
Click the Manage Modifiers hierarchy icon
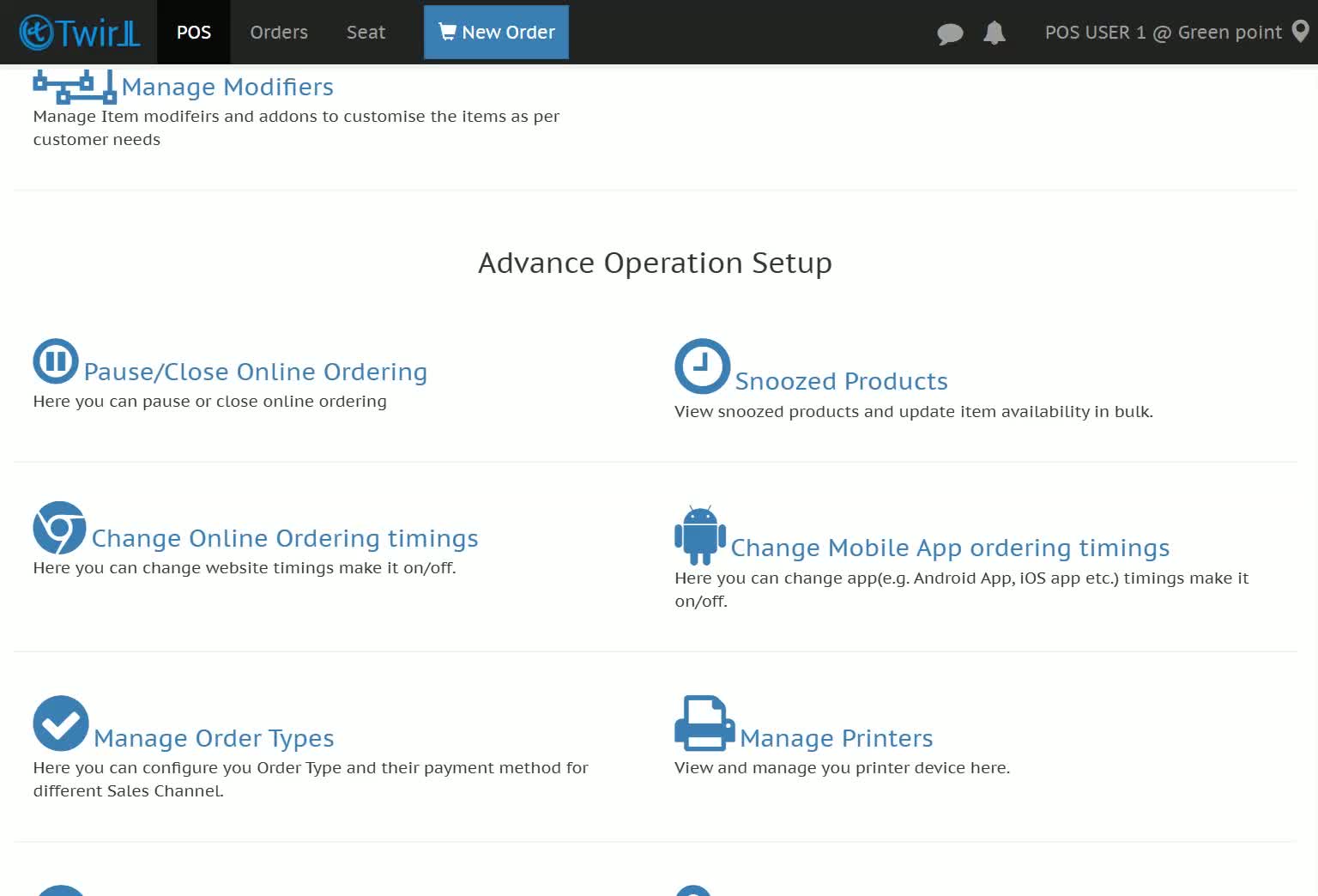pos(75,87)
